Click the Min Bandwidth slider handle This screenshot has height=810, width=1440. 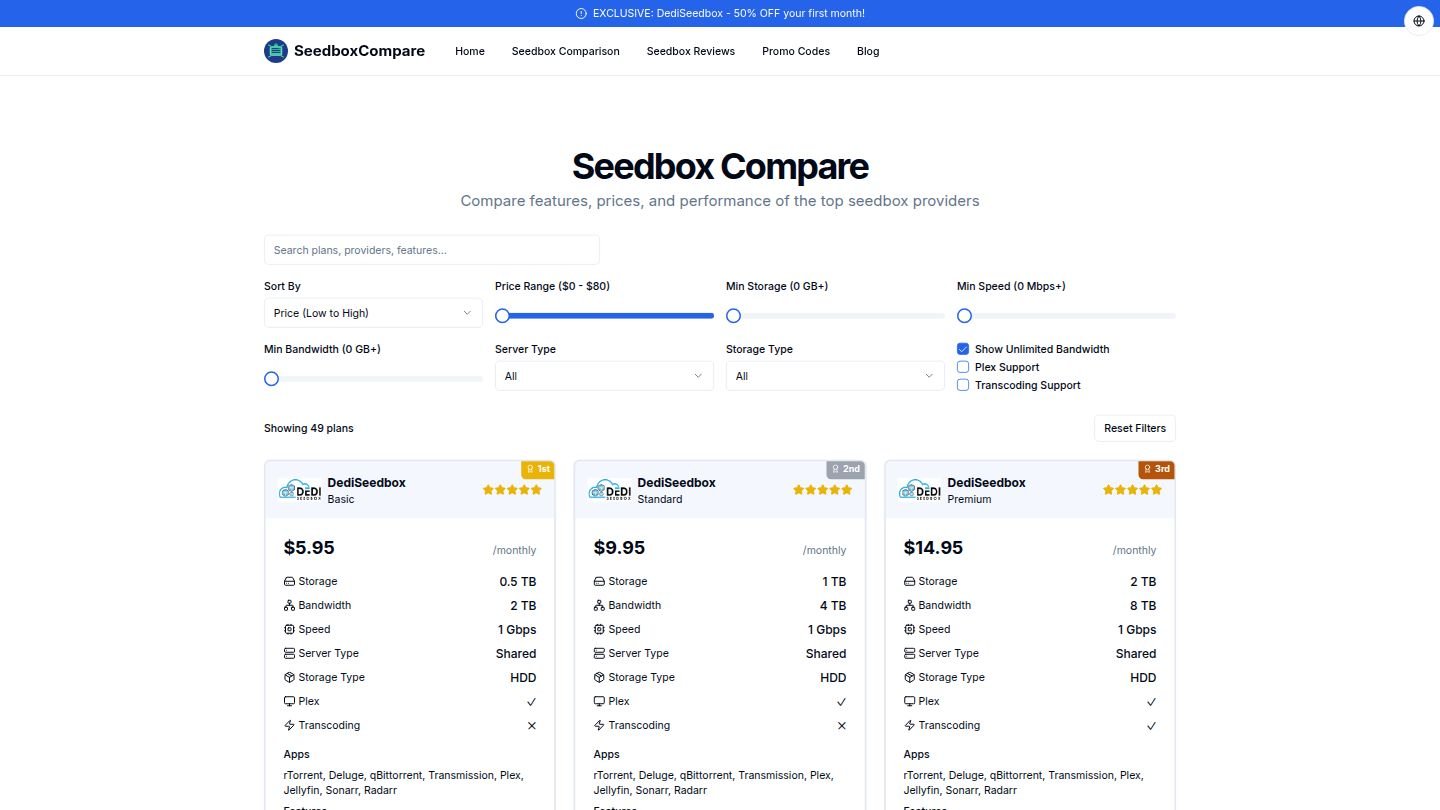(272, 379)
